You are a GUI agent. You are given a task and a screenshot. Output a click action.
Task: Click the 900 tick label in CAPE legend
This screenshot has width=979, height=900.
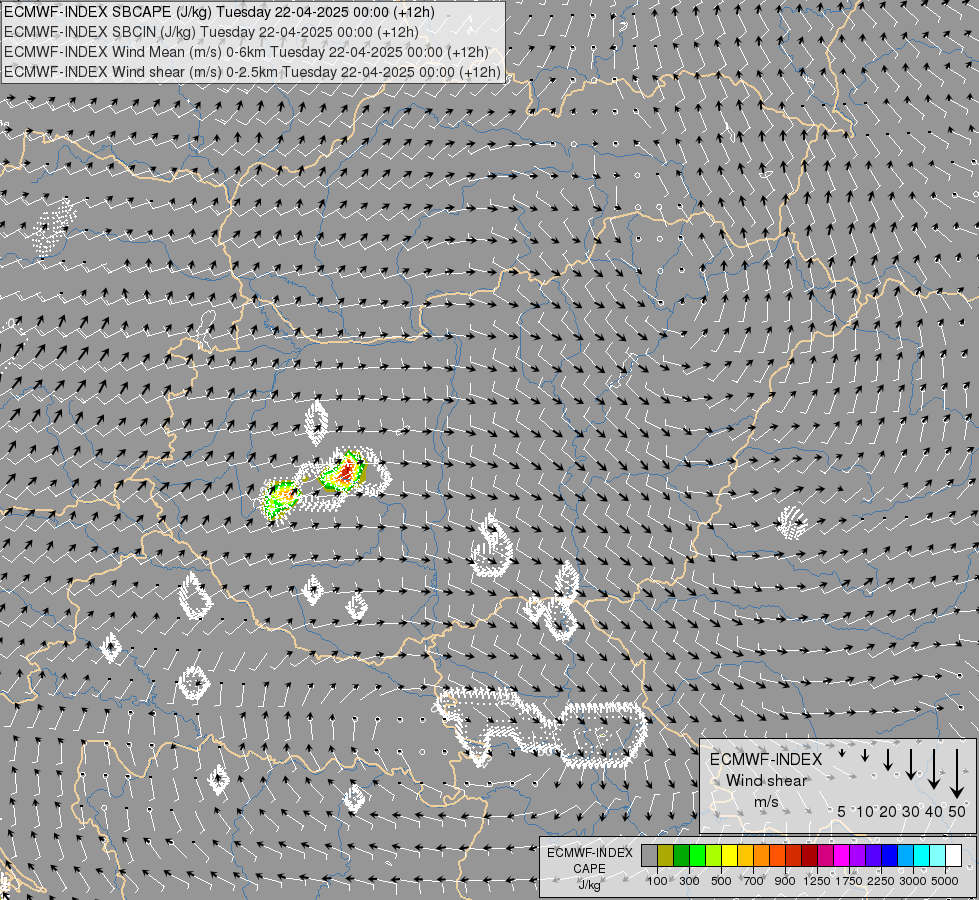pos(785,881)
